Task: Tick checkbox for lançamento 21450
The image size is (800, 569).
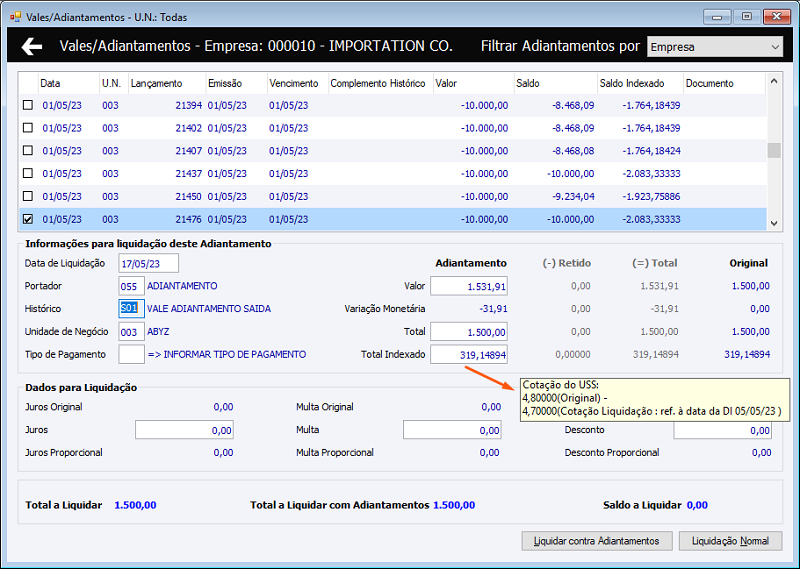Action: pyautogui.click(x=28, y=196)
